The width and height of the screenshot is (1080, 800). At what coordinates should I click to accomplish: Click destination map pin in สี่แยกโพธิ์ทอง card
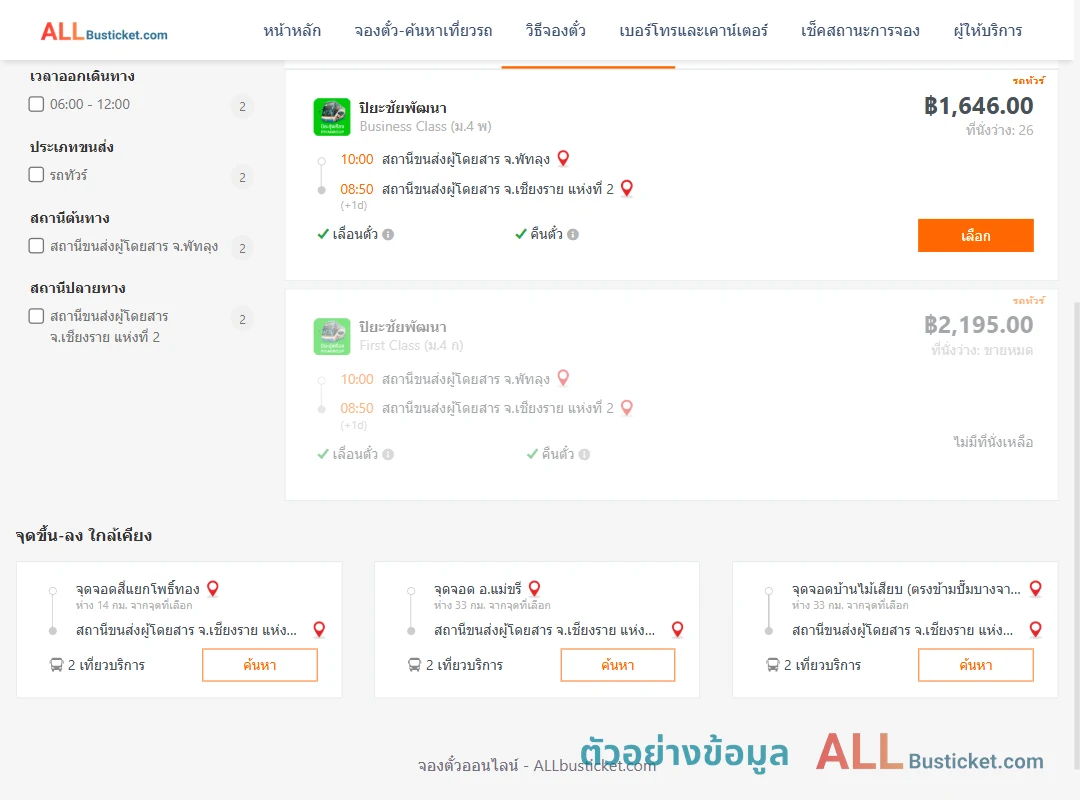pyautogui.click(x=319, y=629)
